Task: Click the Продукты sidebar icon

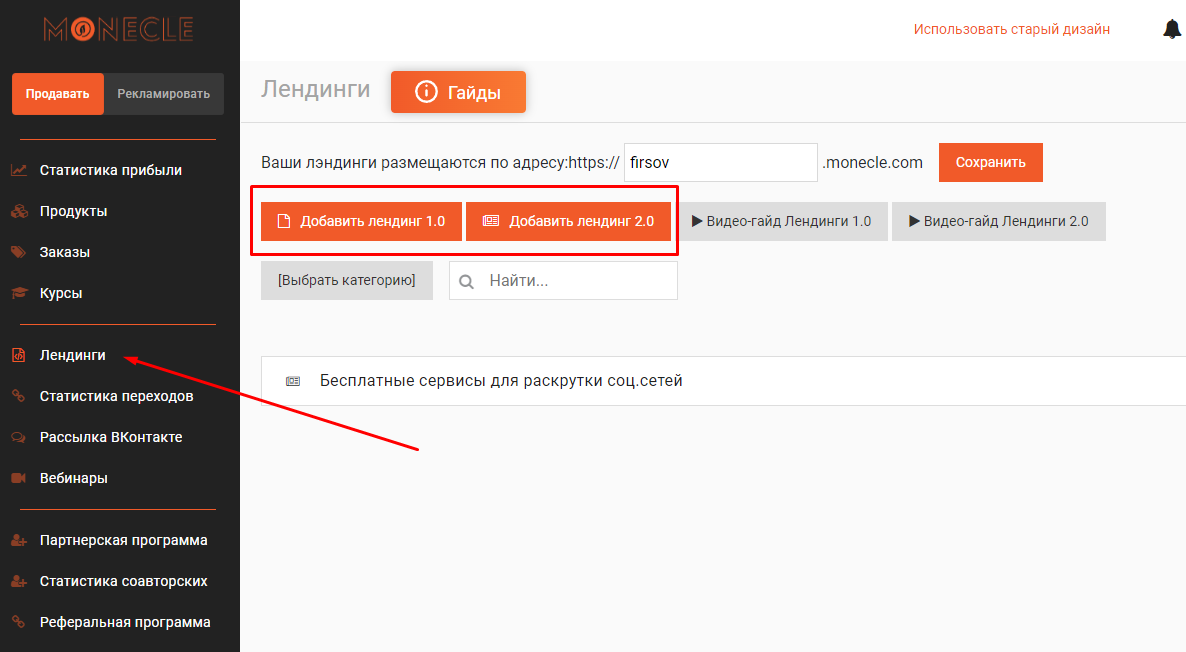Action: tap(18, 211)
